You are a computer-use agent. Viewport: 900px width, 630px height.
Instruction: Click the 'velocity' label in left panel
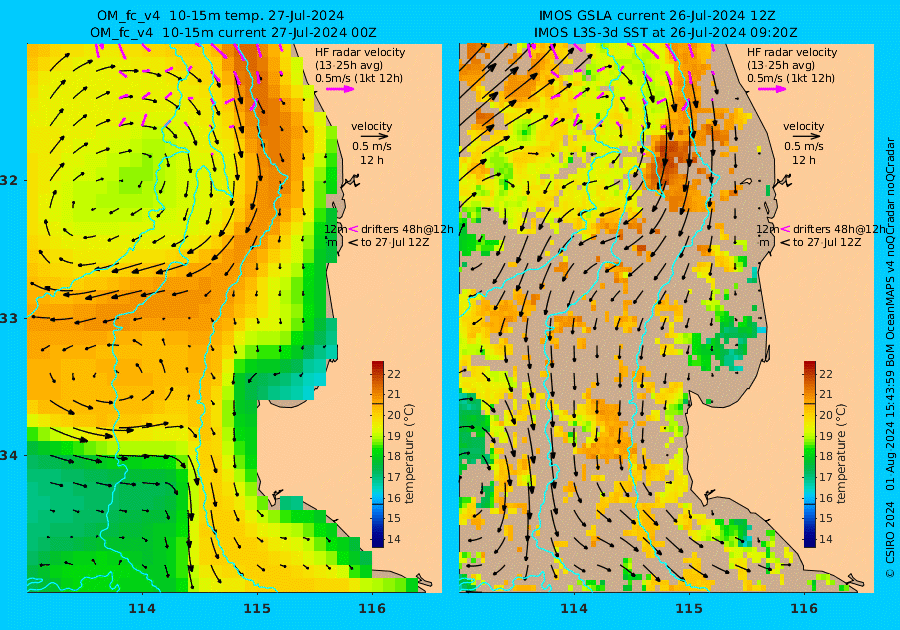click(371, 126)
